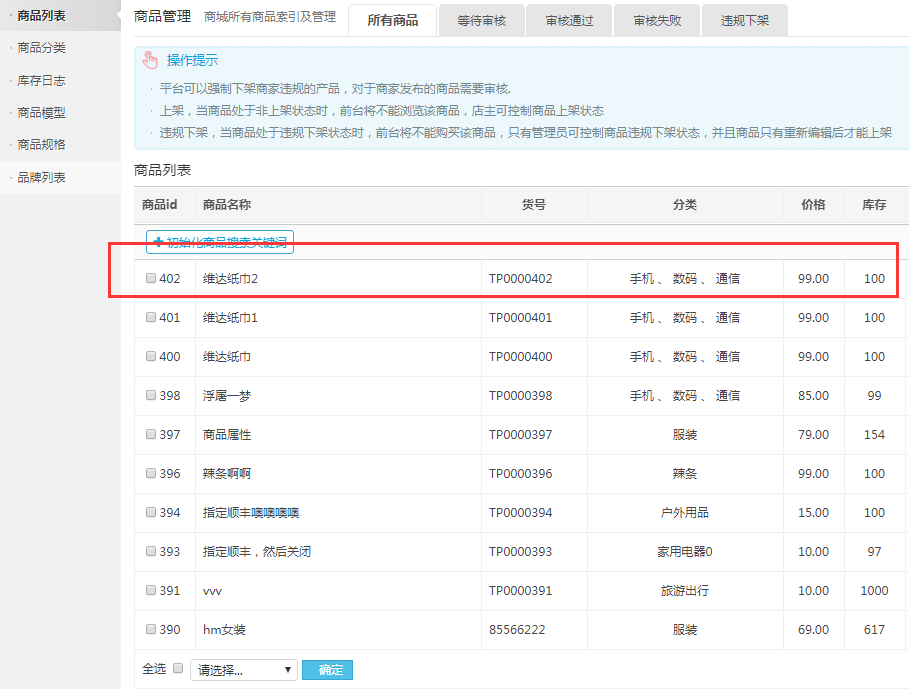Select the 所有商品 tab
This screenshot has height=689, width=909.
pos(392,20)
